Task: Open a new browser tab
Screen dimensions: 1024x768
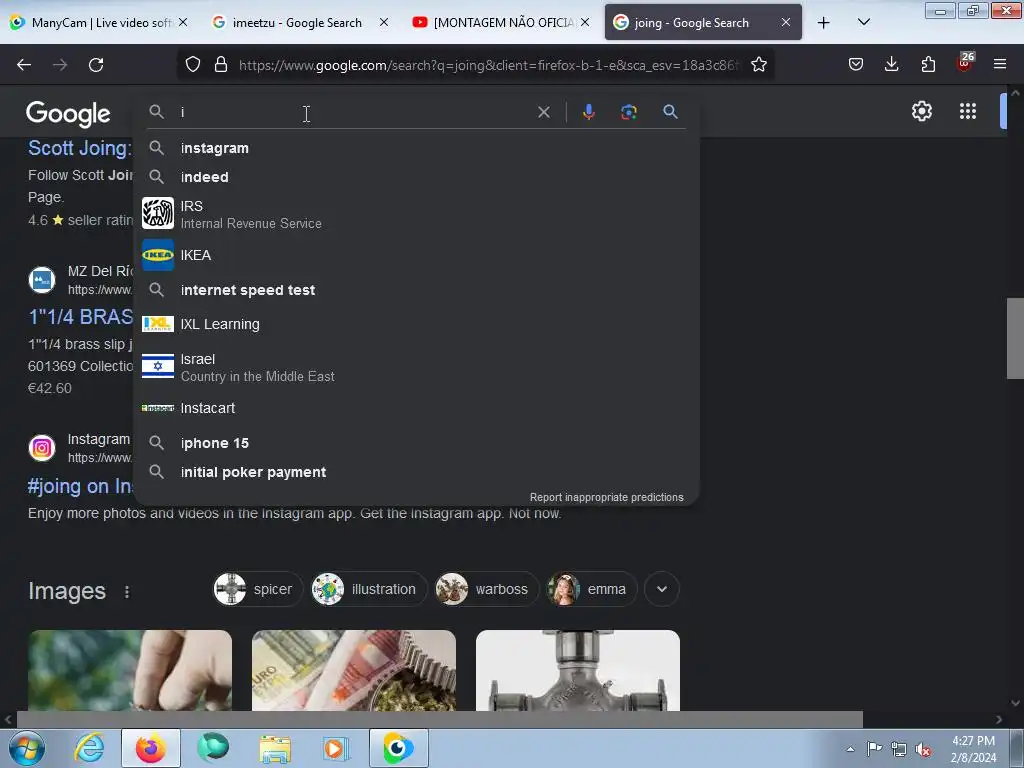Action: tap(824, 23)
